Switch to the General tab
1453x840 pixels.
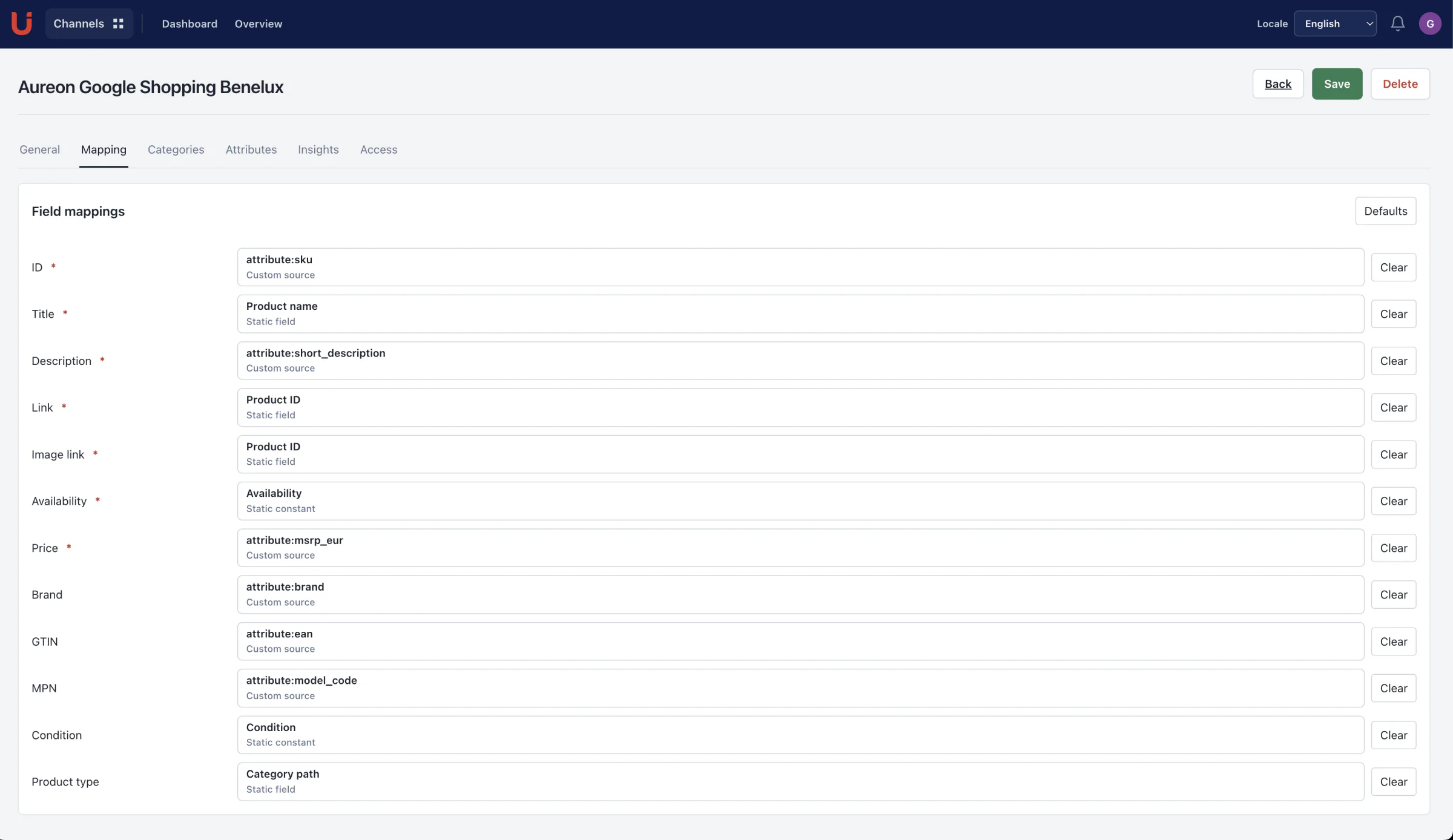point(39,149)
